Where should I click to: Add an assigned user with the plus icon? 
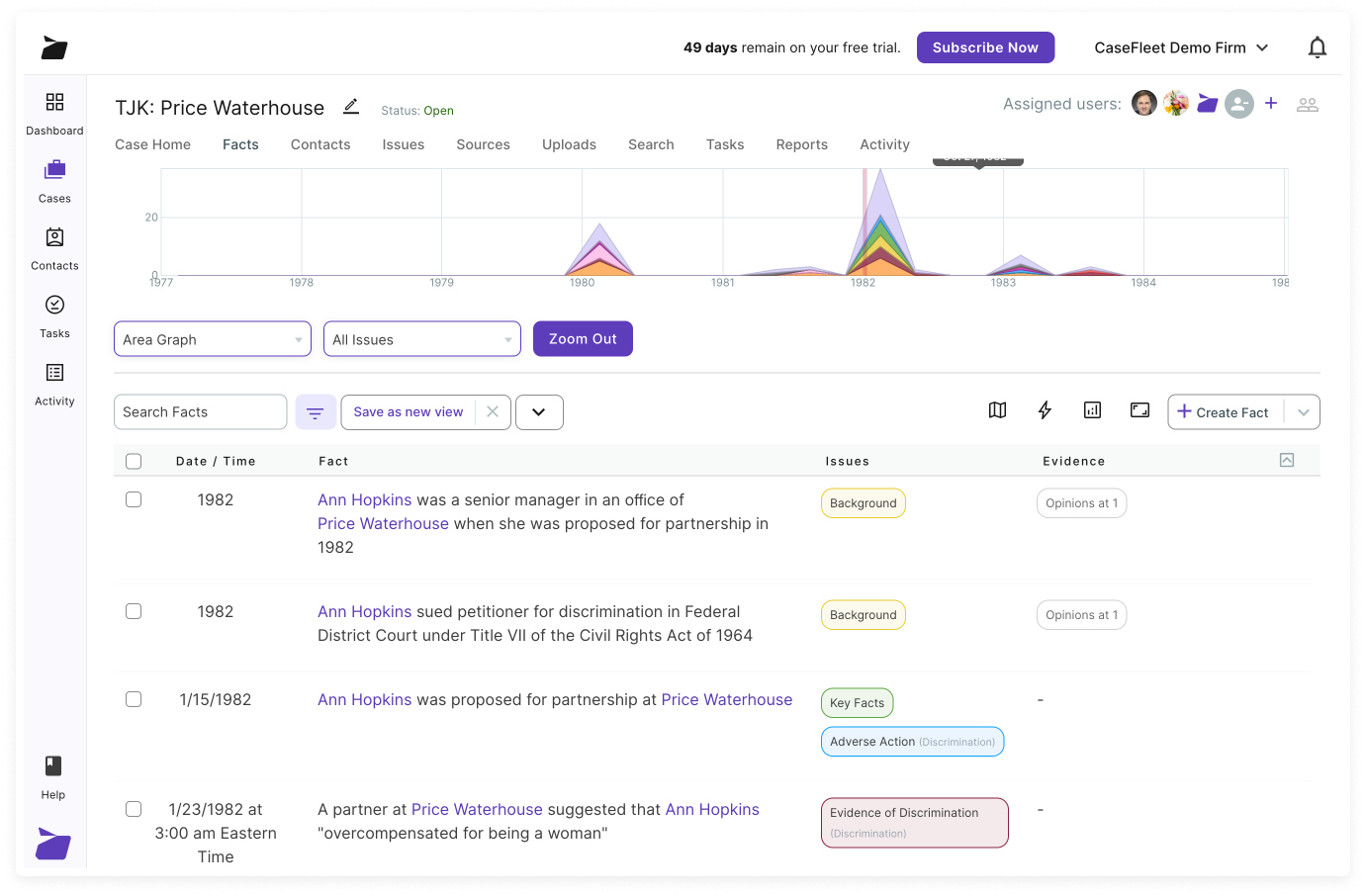(x=1271, y=103)
